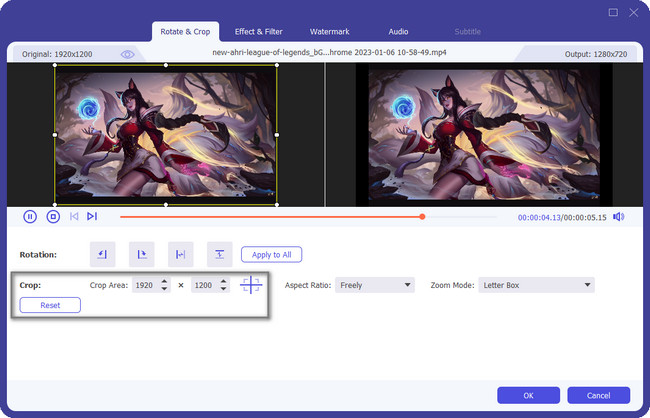
Task: Cancel the editing dialog
Action: pos(599,396)
